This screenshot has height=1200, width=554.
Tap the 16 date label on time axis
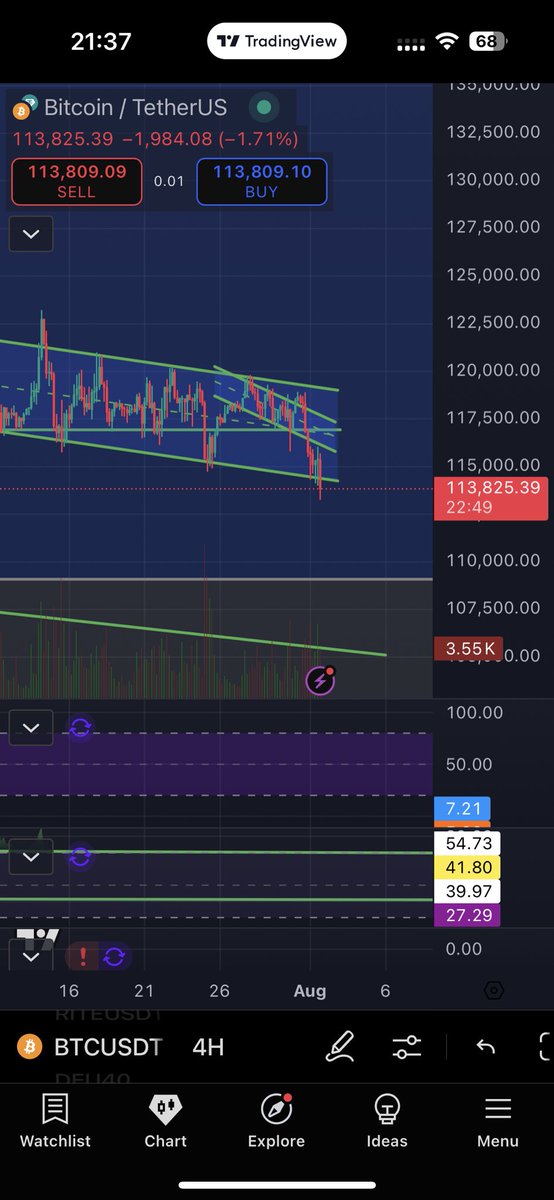pyautogui.click(x=68, y=991)
